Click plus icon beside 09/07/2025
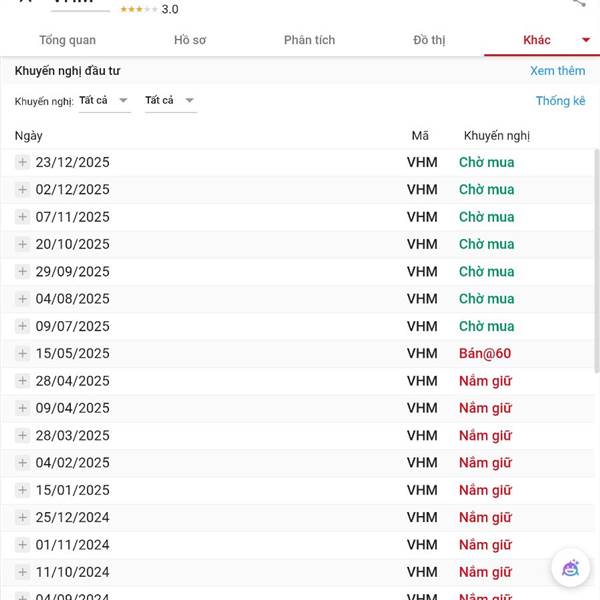The width and height of the screenshot is (600, 600). pyautogui.click(x=23, y=326)
